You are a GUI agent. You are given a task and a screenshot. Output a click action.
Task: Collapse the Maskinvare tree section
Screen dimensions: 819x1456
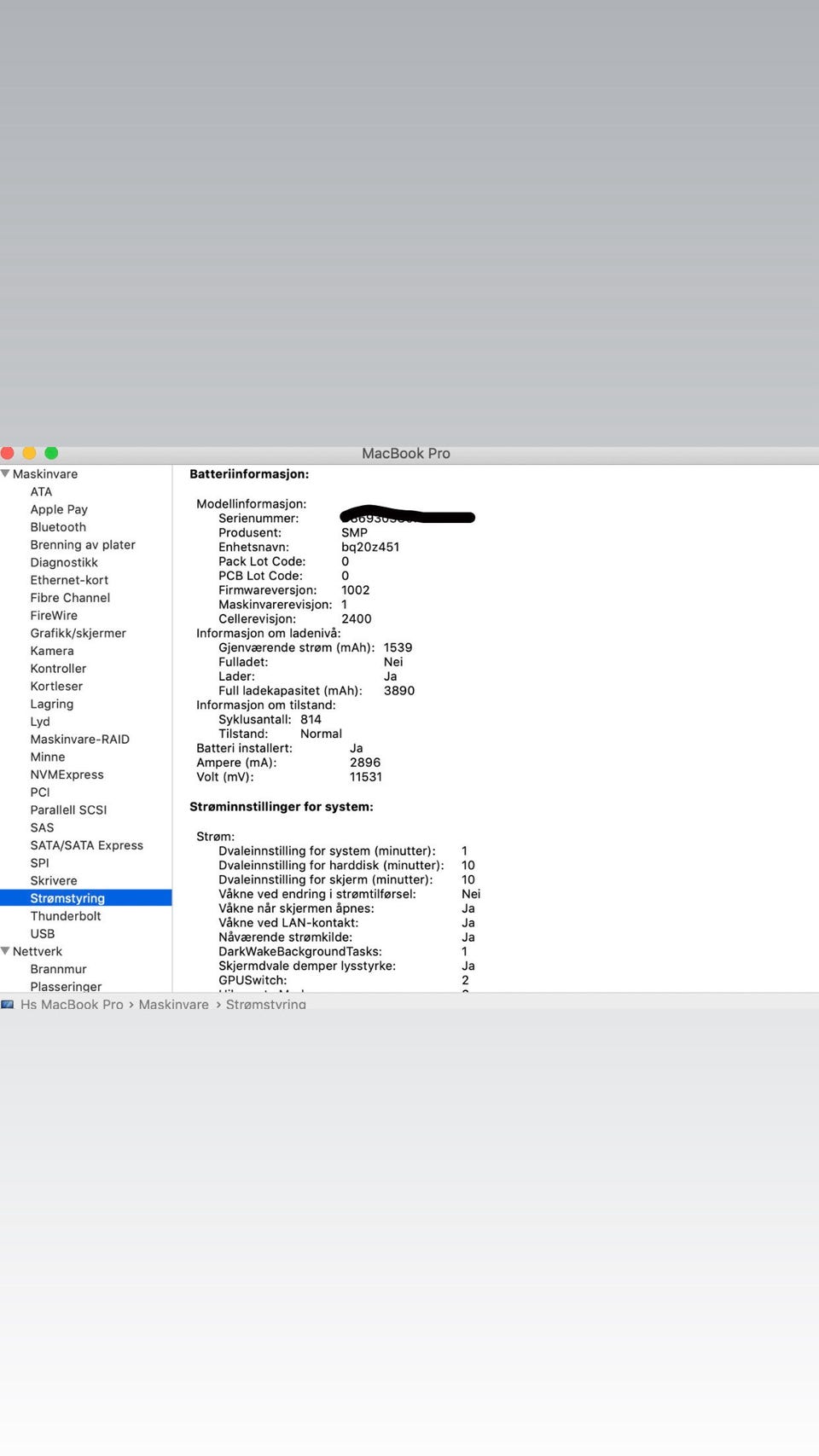pyautogui.click(x=5, y=473)
